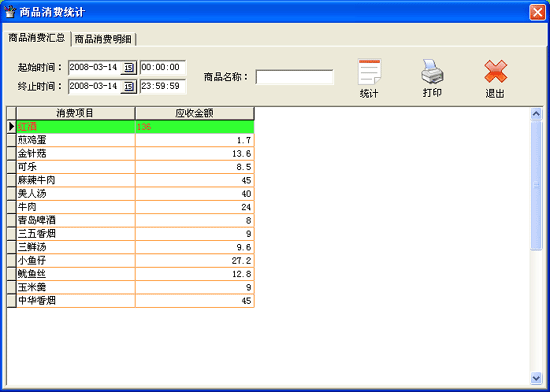Open the end date calendar picker
This screenshot has height=392, width=550.
coord(128,86)
